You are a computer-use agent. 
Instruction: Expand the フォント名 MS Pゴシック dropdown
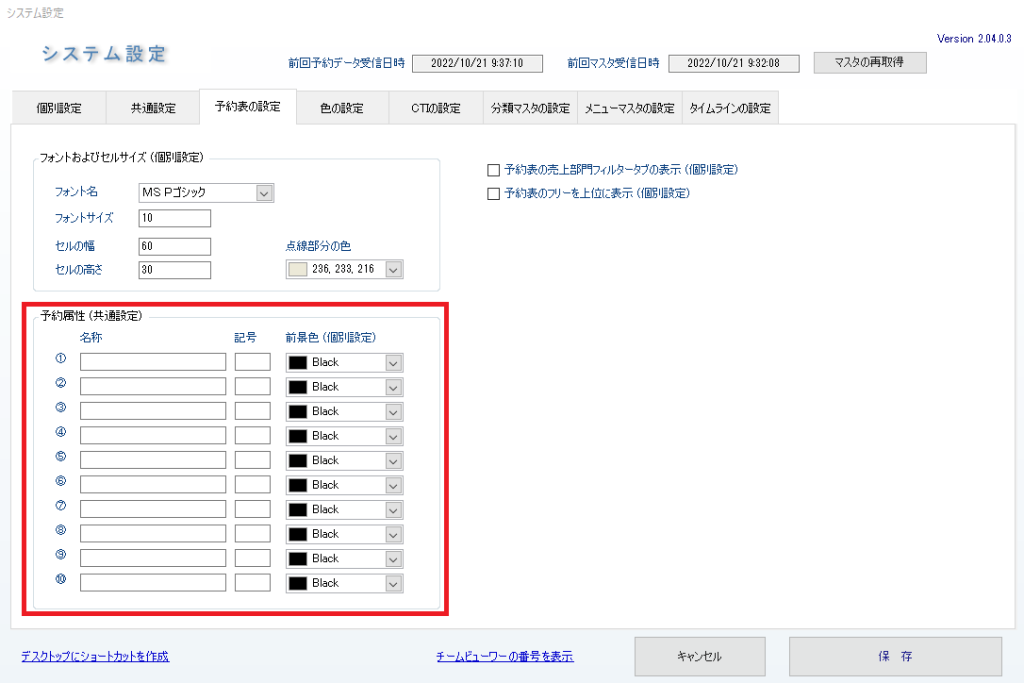pos(264,193)
